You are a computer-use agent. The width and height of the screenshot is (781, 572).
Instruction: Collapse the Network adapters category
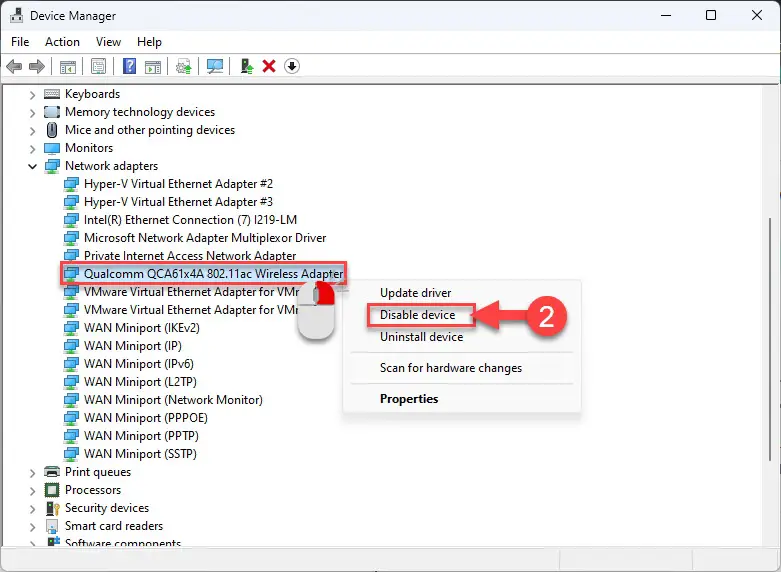[x=32, y=166]
